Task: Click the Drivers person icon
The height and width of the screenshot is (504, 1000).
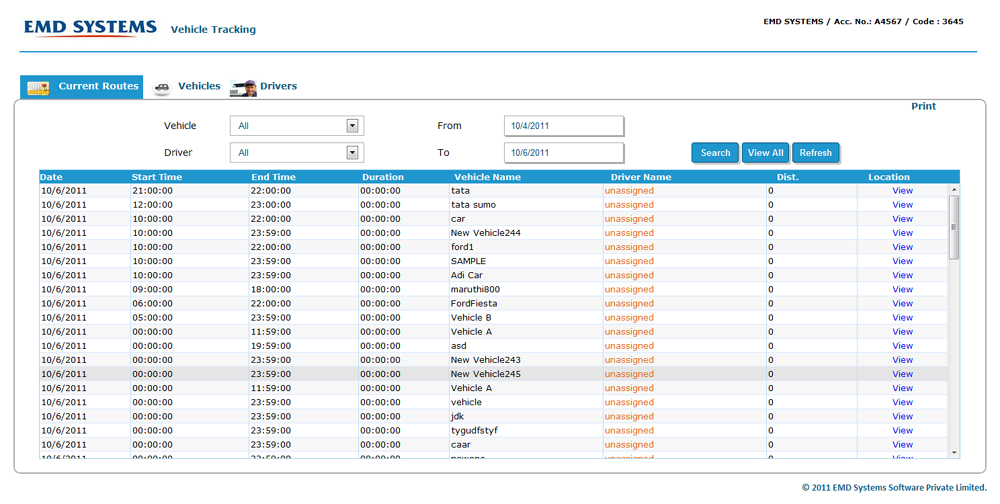Action: pyautogui.click(x=243, y=88)
